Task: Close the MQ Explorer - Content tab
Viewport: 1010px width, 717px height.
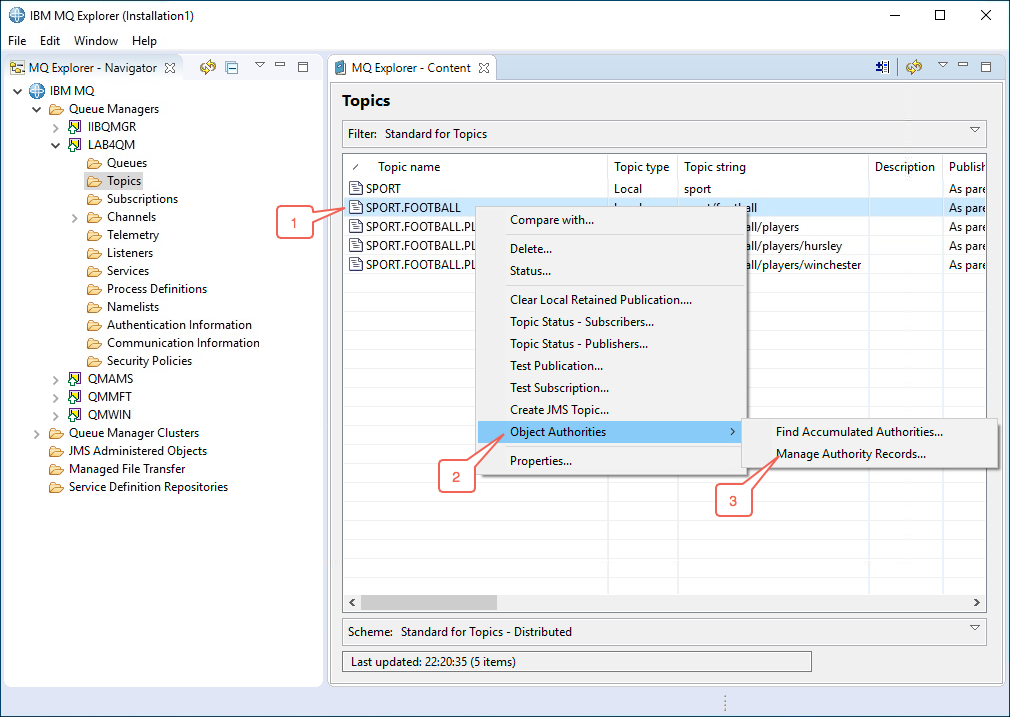Action: [484, 68]
